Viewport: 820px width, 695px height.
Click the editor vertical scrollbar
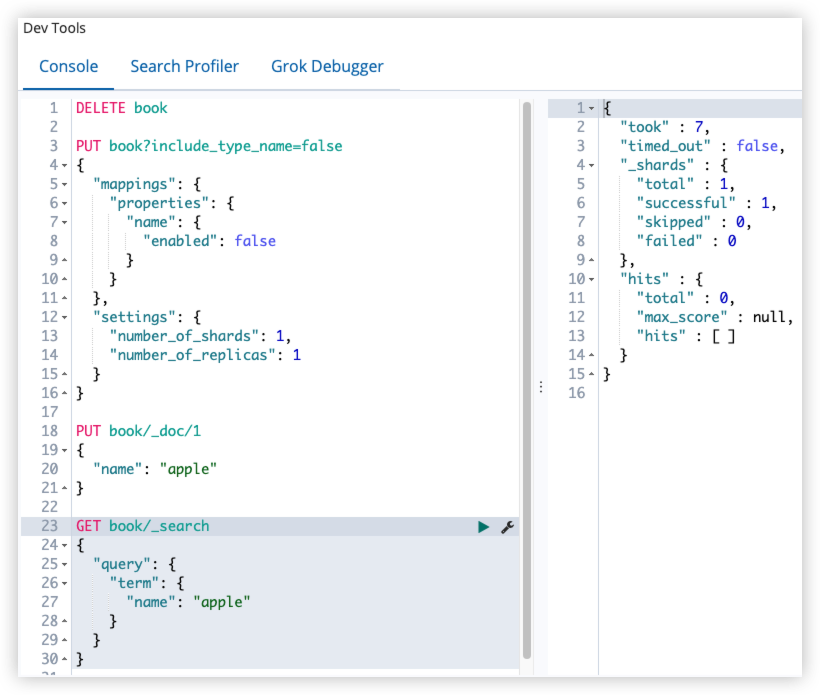(527, 380)
